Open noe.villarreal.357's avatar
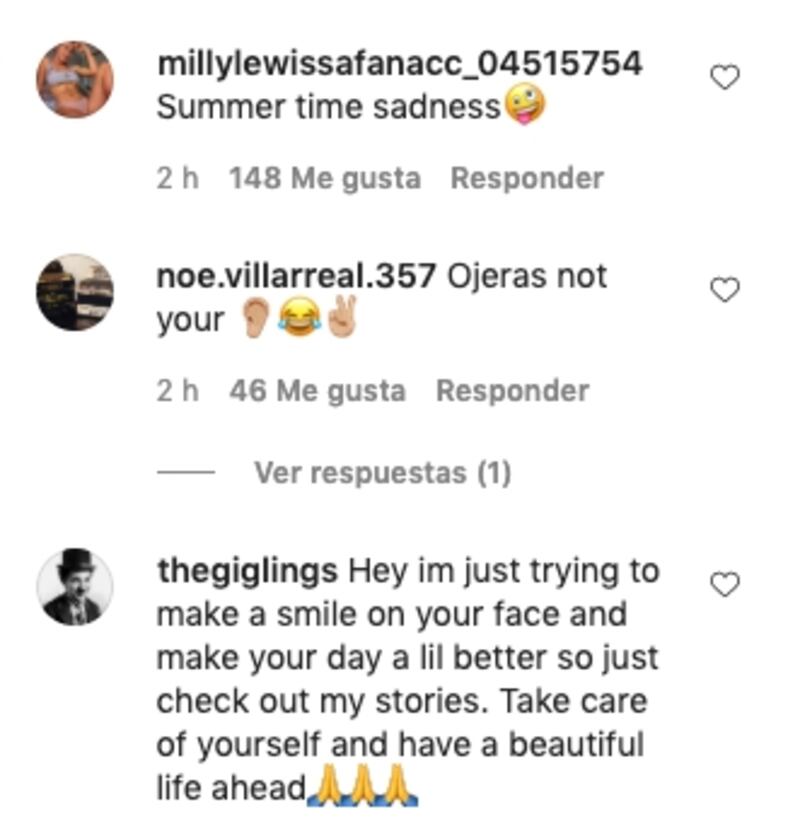Image resolution: width=800 pixels, height=831 pixels. click(x=75, y=292)
